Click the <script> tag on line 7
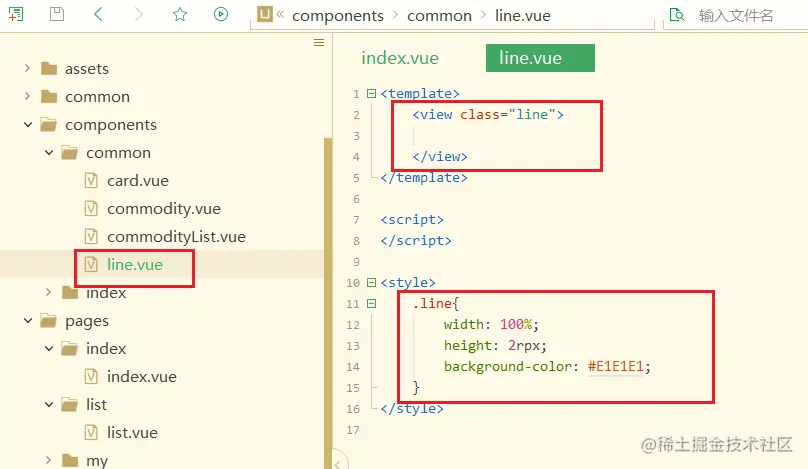Screen dimensions: 808x469 pyautogui.click(x=412, y=220)
